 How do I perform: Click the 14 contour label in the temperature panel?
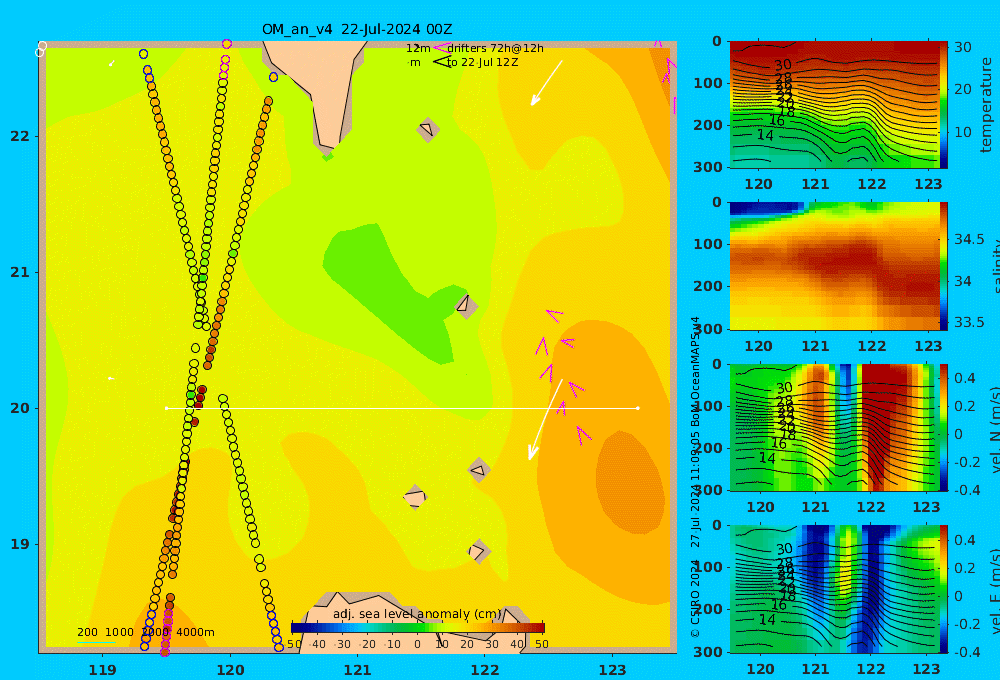coord(765,135)
